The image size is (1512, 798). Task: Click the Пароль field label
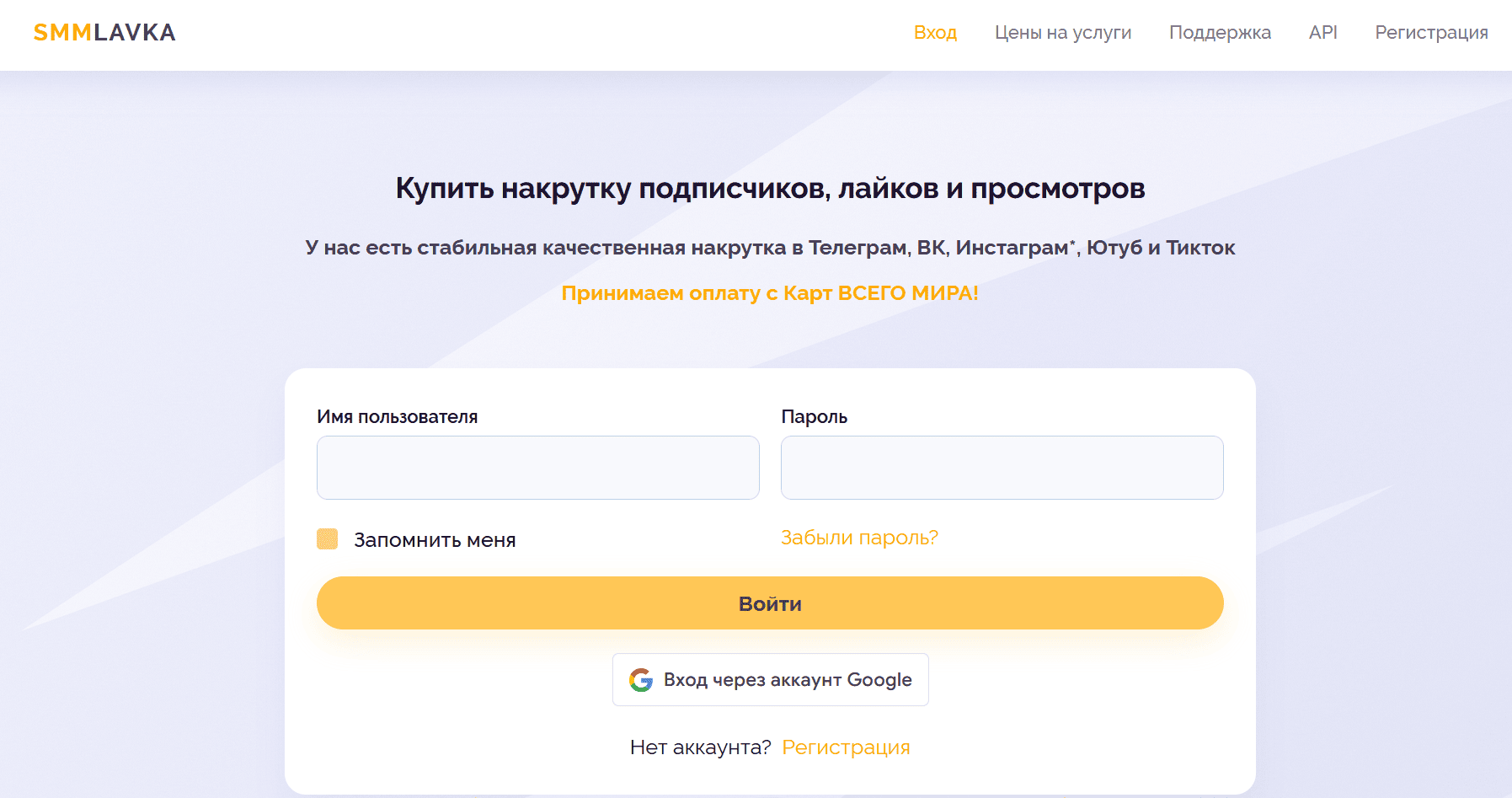click(815, 417)
